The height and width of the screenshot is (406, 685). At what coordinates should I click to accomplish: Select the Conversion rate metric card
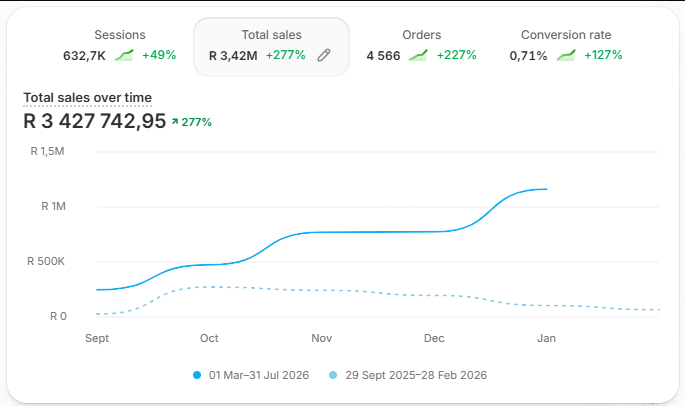[x=566, y=46]
